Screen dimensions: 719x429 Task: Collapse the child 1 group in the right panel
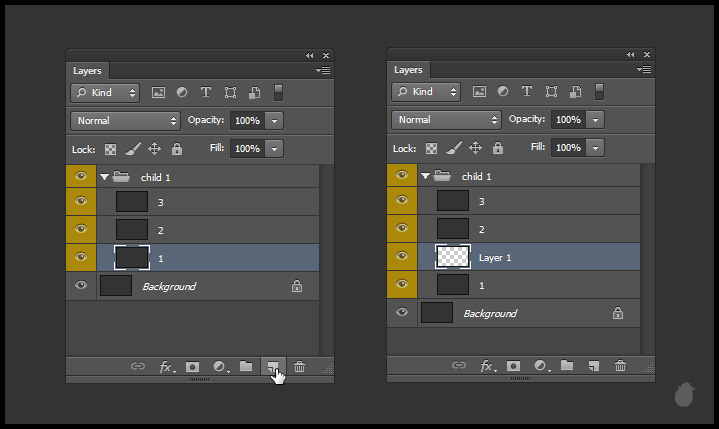[425, 176]
